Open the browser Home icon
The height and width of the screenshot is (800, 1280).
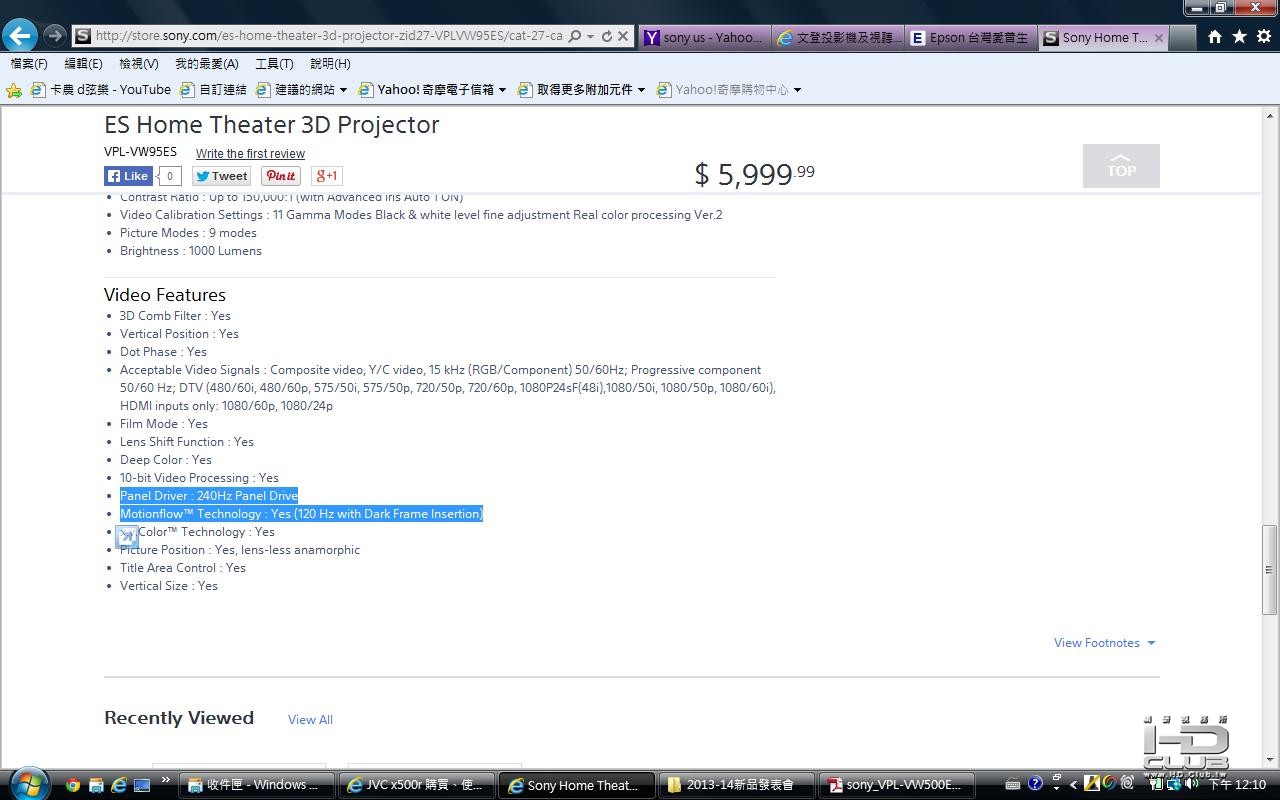click(1214, 36)
